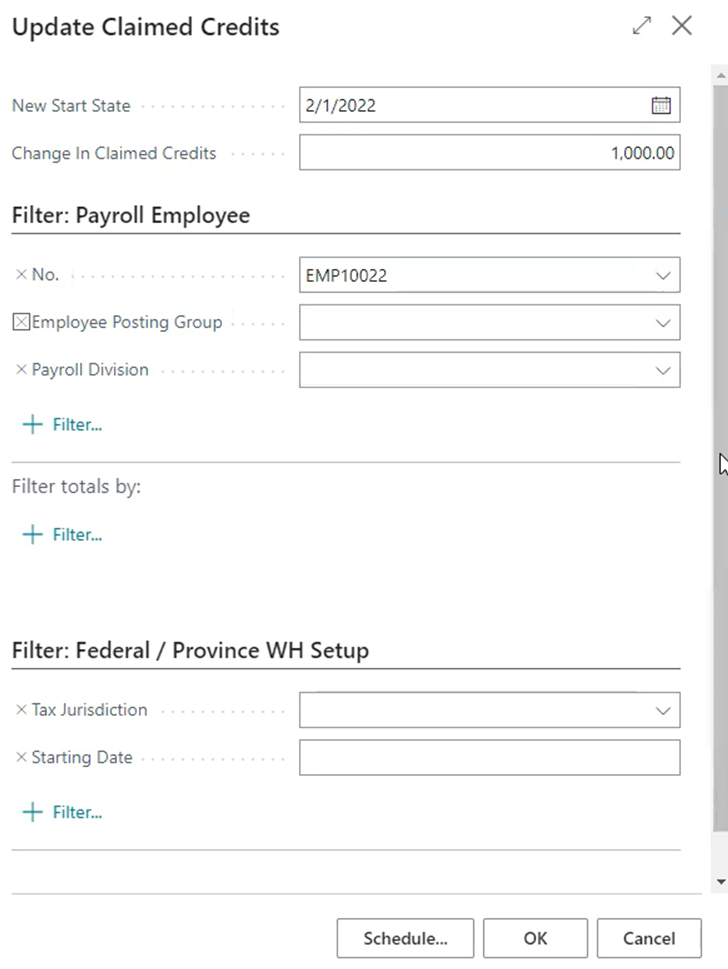Remove the Employee Posting Group filter
728x969 pixels.
pyautogui.click(x=21, y=322)
